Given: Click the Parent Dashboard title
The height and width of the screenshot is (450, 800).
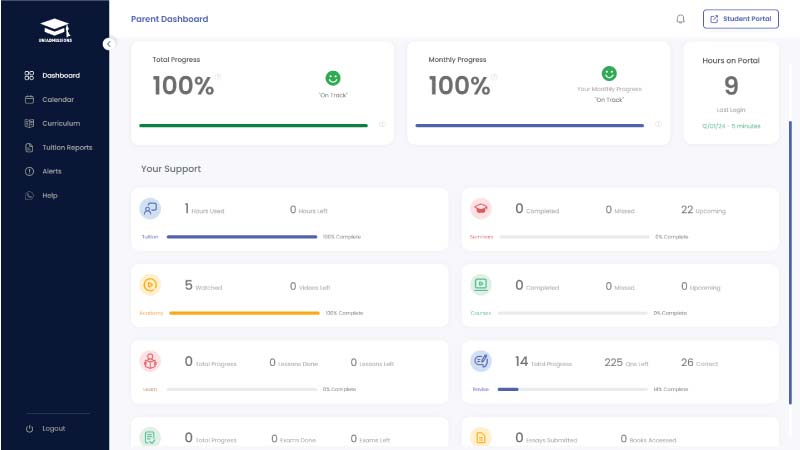Looking at the screenshot, I should coord(169,19).
